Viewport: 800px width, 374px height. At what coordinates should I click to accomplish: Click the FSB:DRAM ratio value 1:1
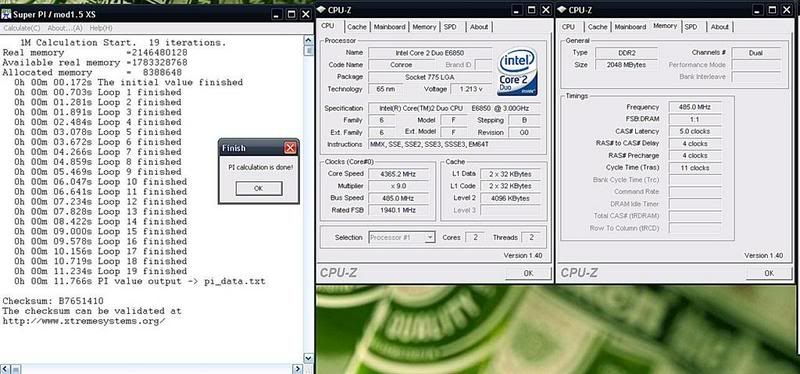695,119
